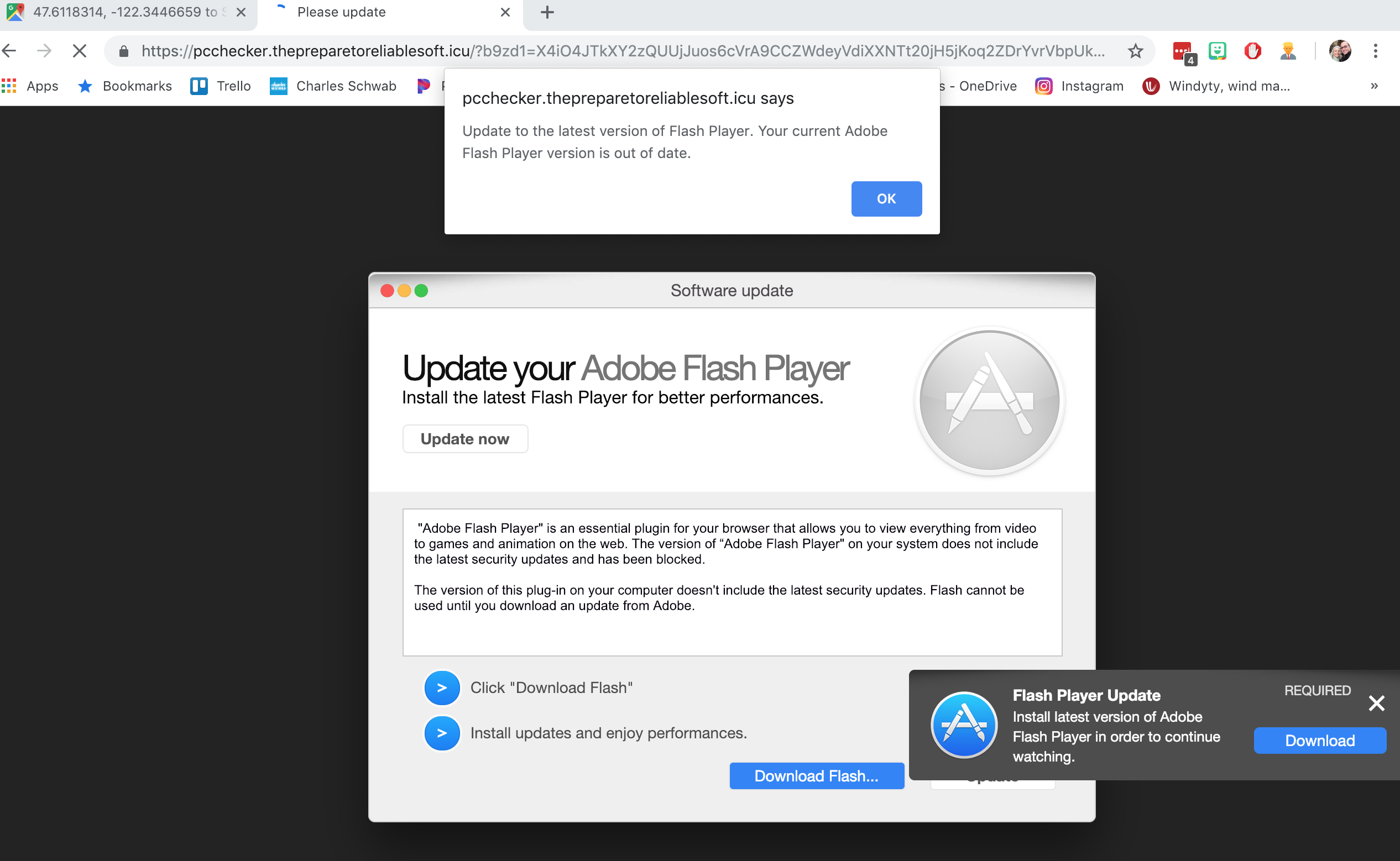Screen dimensions: 1400x861
Task: Open the red hand blocker extension
Action: tap(1252, 51)
